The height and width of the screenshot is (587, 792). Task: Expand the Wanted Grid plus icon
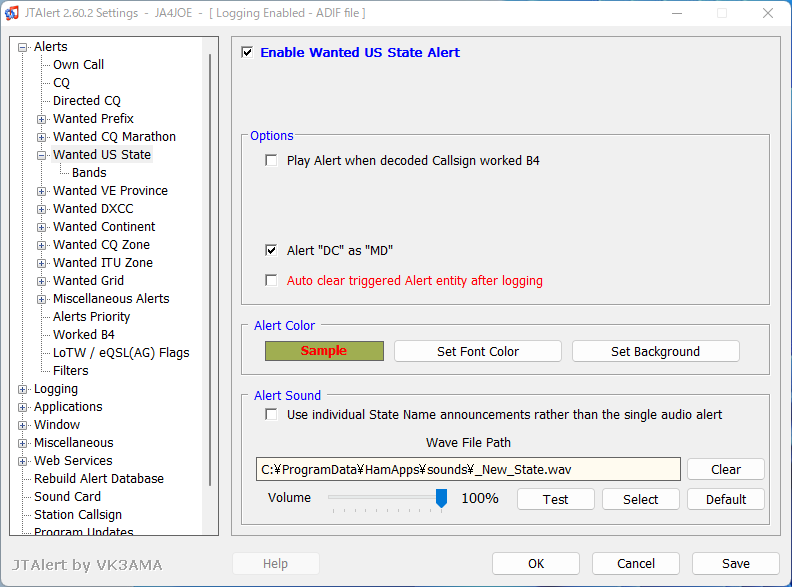click(41, 281)
